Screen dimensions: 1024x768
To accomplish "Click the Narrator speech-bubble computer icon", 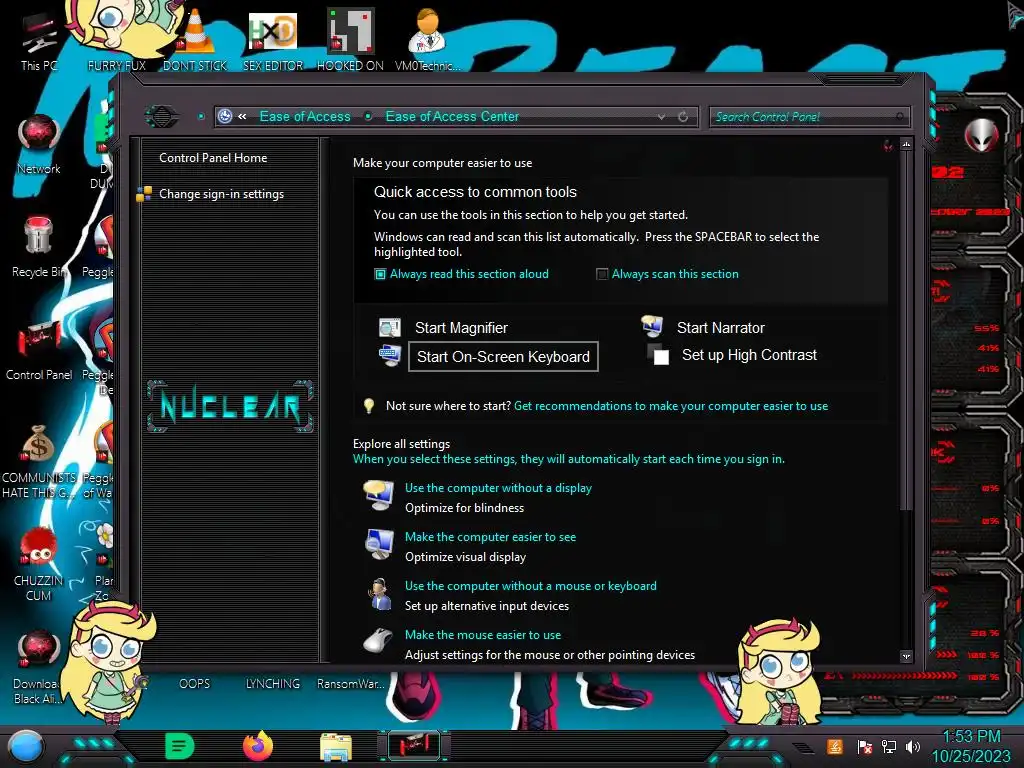I will click(652, 325).
